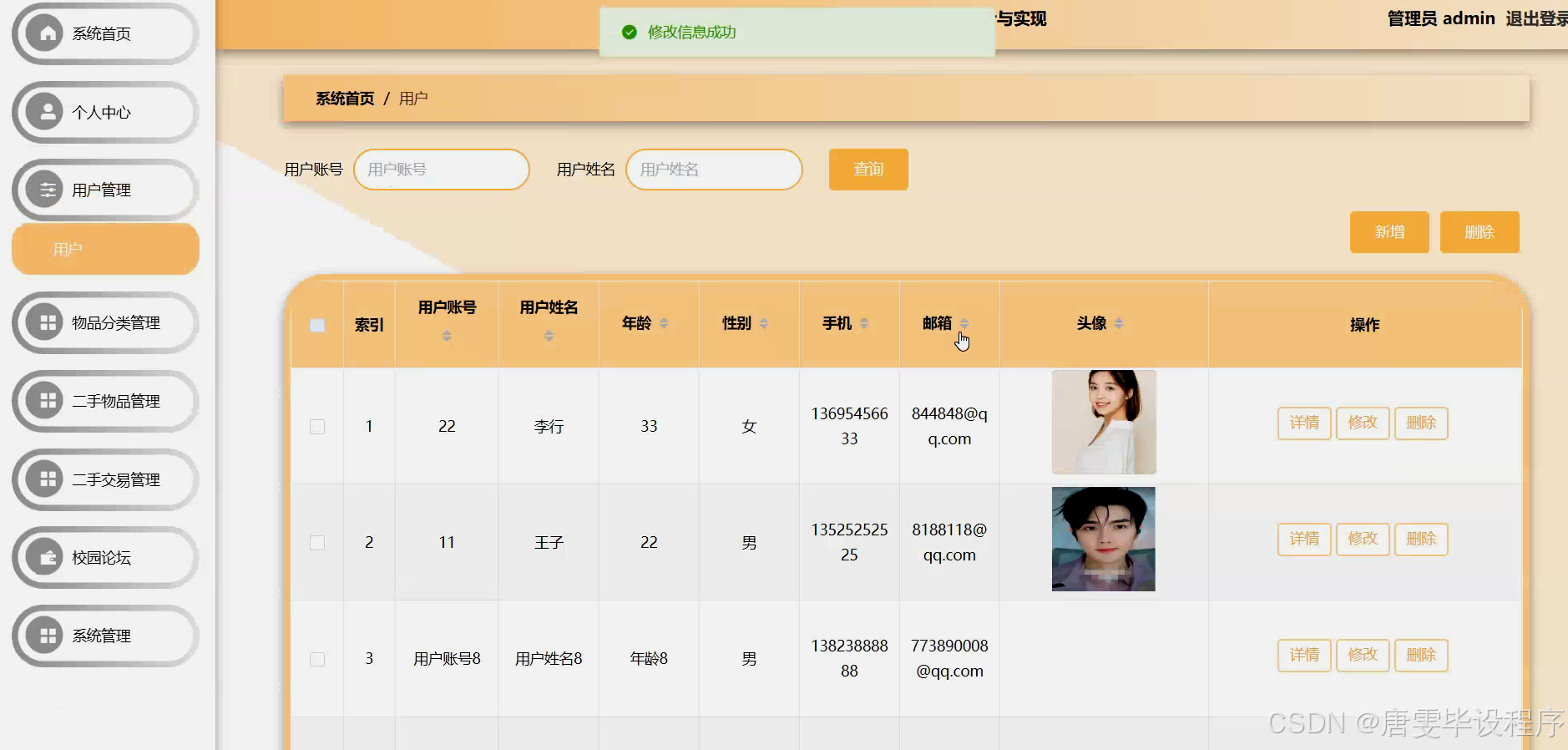Check the row for user 李行

pos(317,427)
